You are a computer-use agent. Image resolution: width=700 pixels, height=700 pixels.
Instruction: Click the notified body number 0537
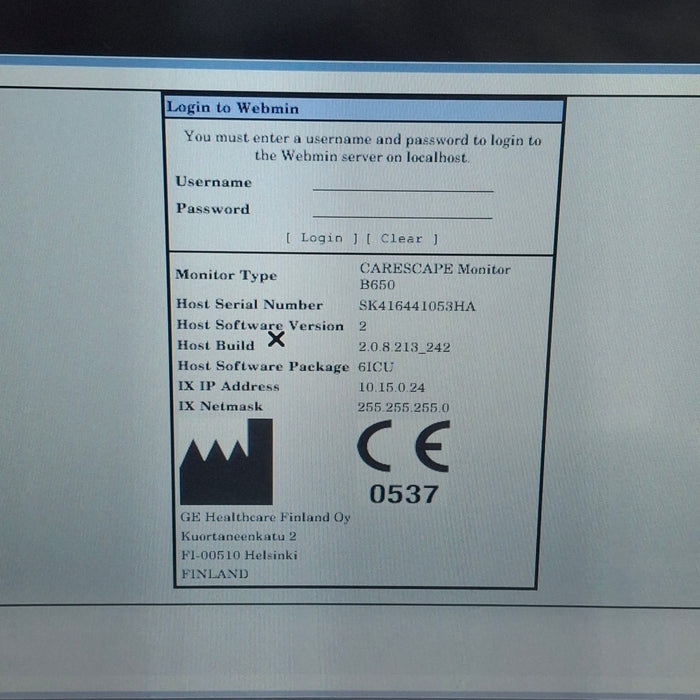pos(404,495)
